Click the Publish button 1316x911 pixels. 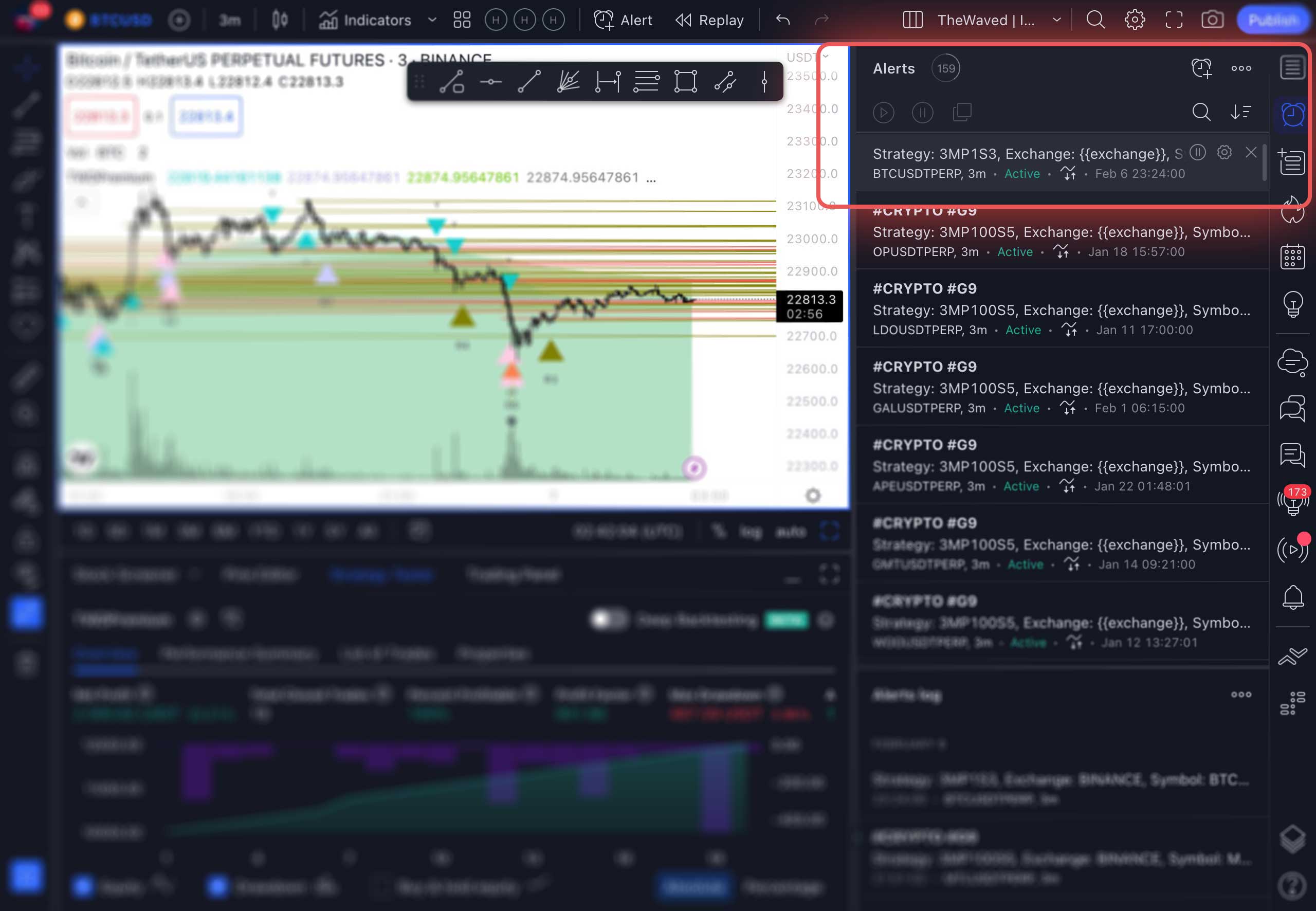1272,21
